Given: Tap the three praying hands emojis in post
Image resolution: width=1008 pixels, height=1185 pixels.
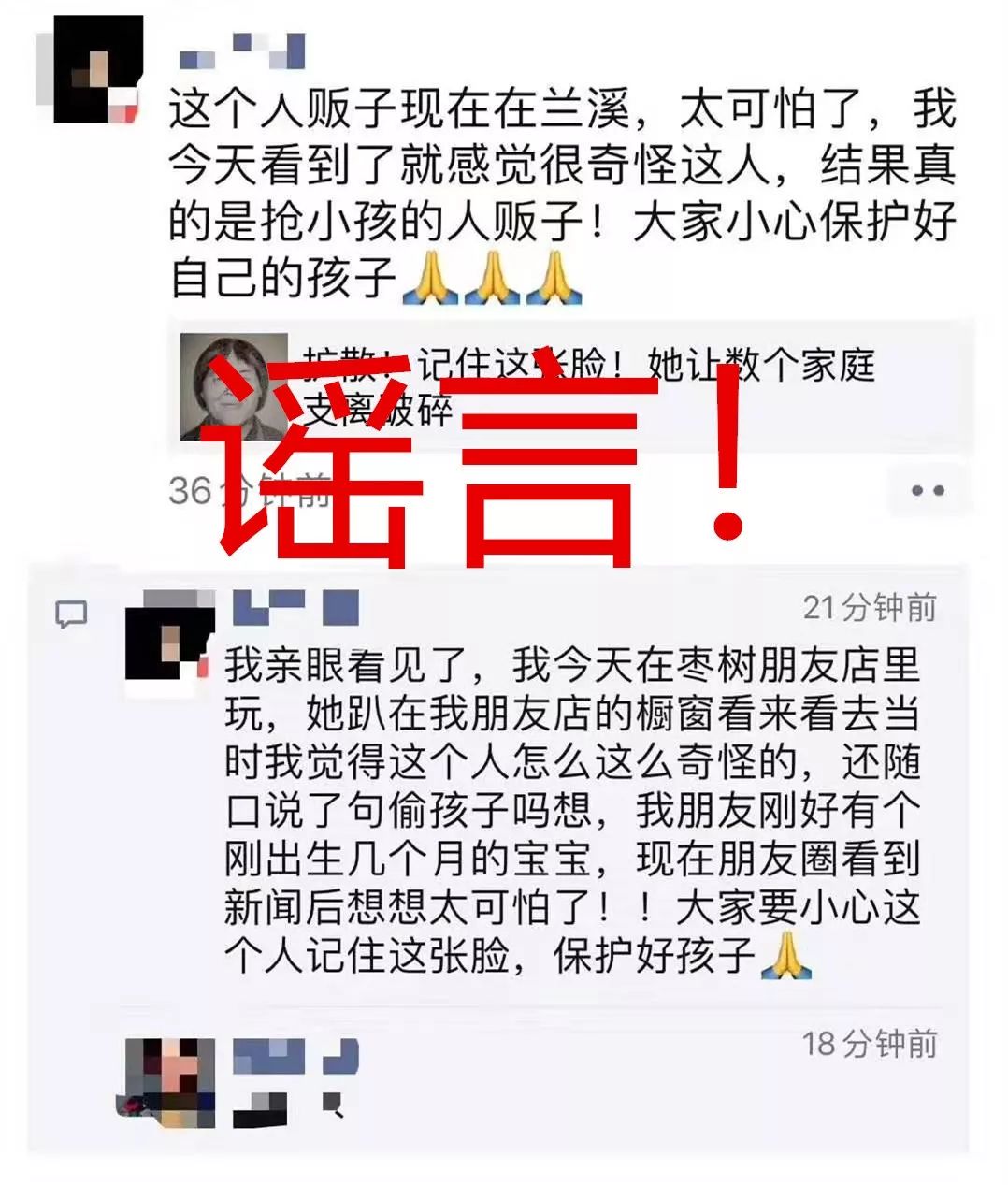Looking at the screenshot, I should point(494,278).
